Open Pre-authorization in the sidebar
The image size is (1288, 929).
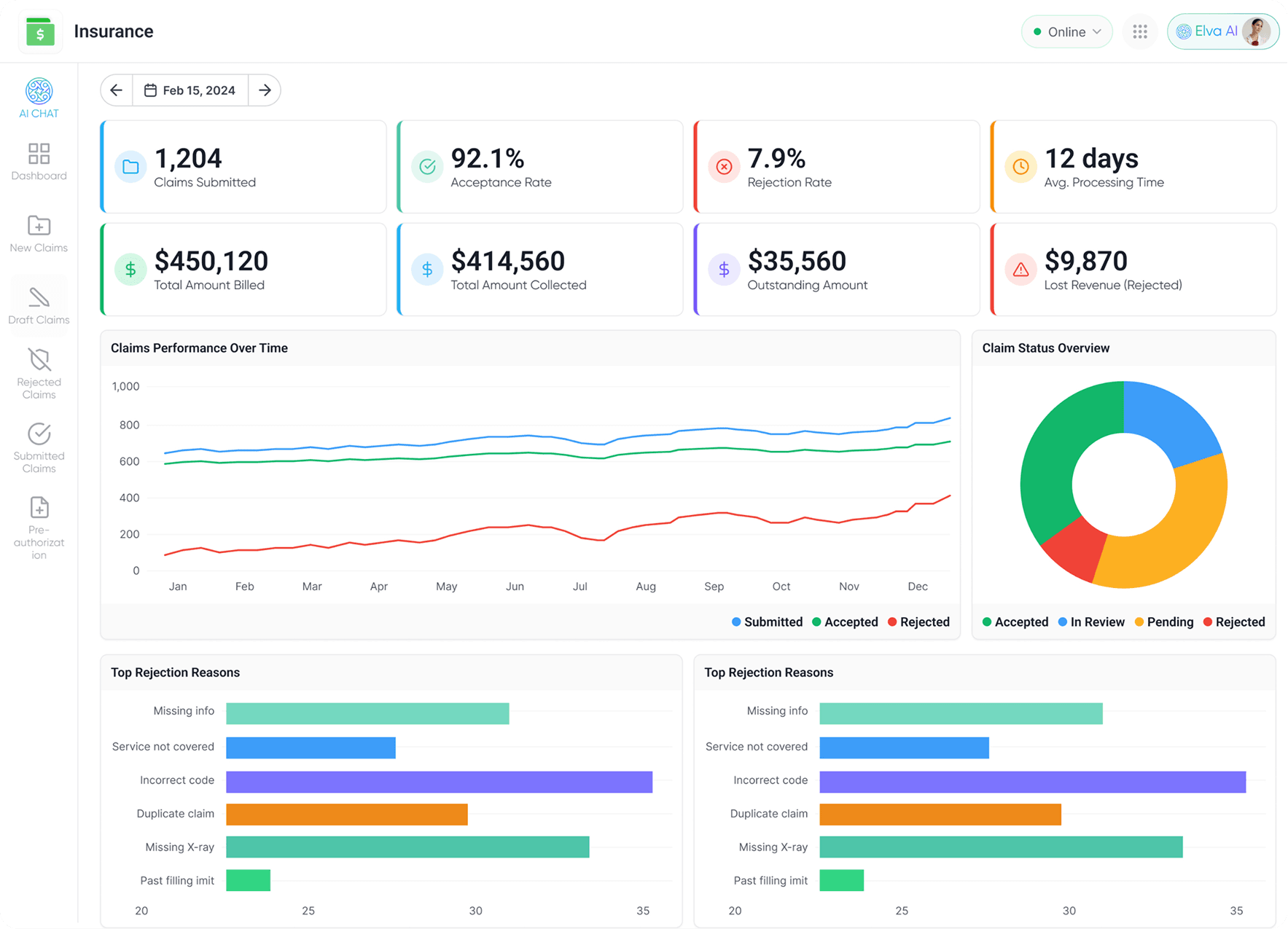[39, 527]
